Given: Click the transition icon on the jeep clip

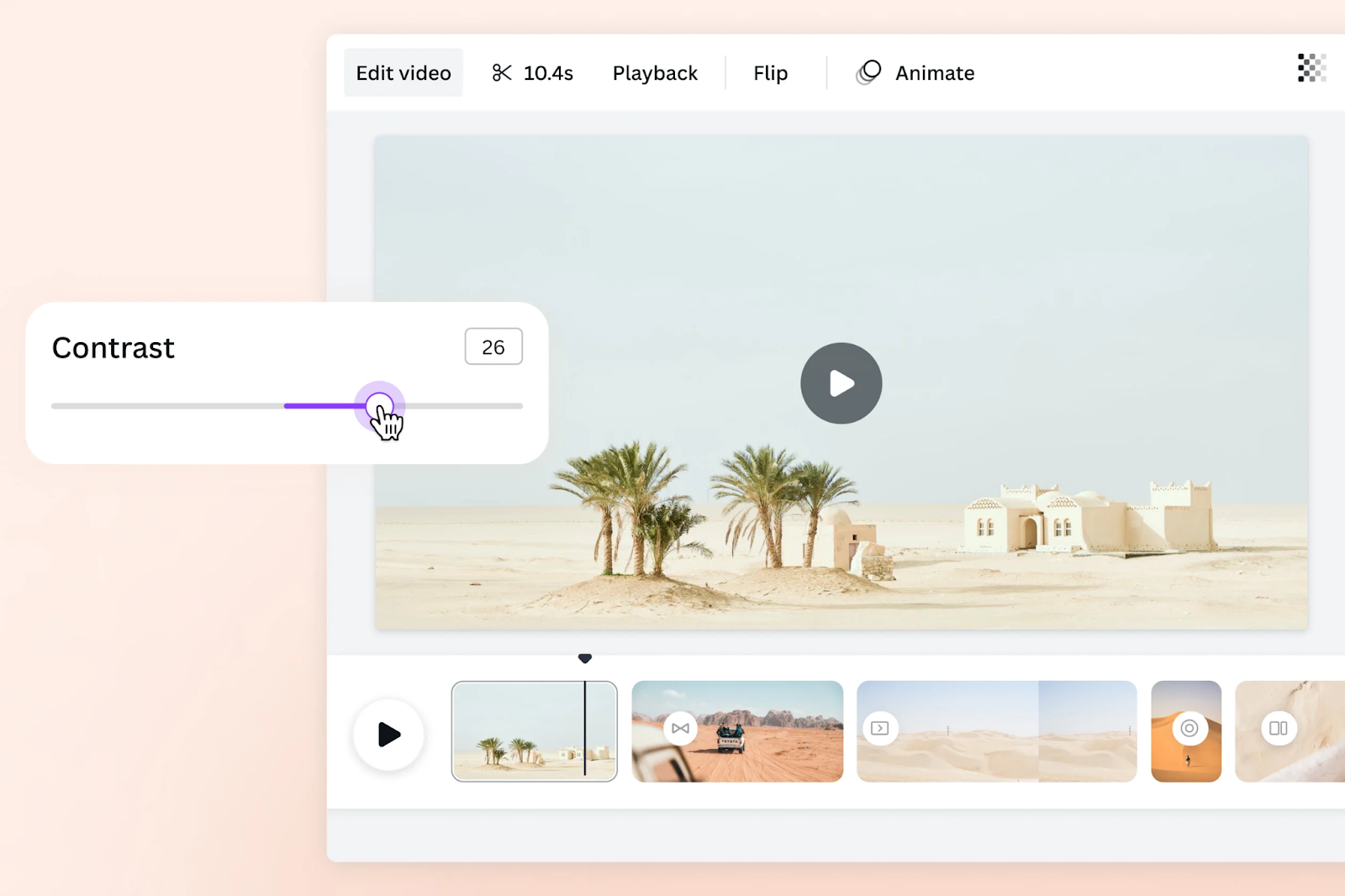Looking at the screenshot, I should (x=680, y=728).
